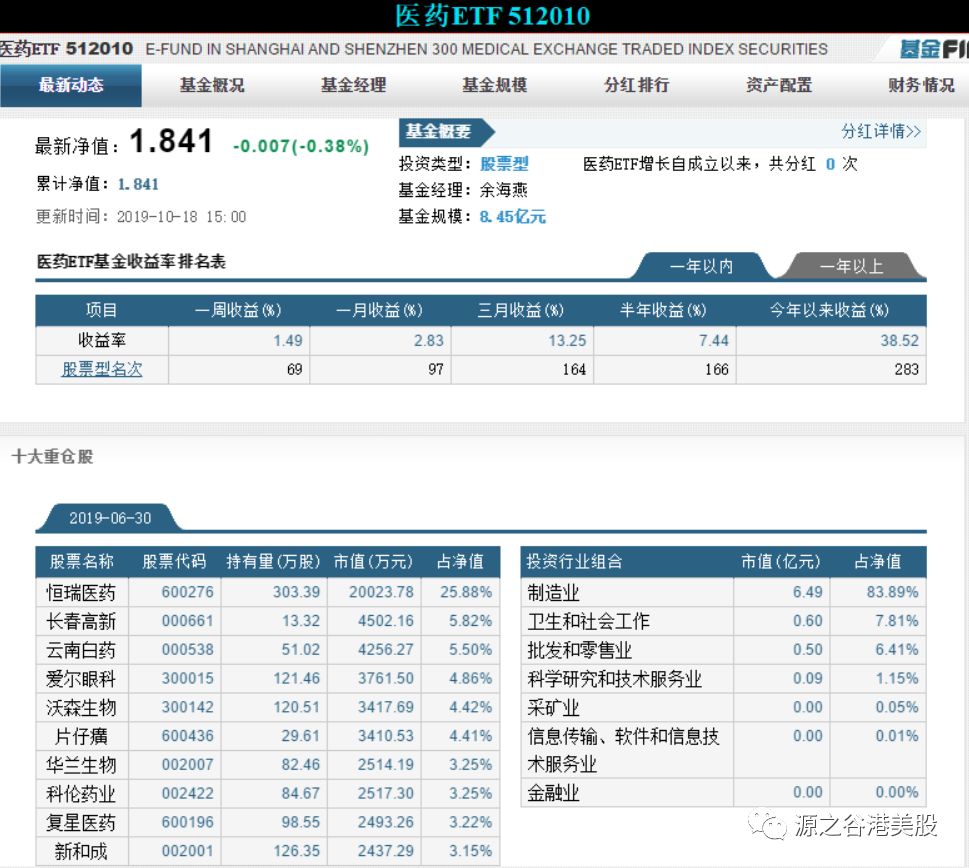Viewport: 969px width, 868px height.
Task: Click the latest net value 1.841
Action: click(x=171, y=141)
